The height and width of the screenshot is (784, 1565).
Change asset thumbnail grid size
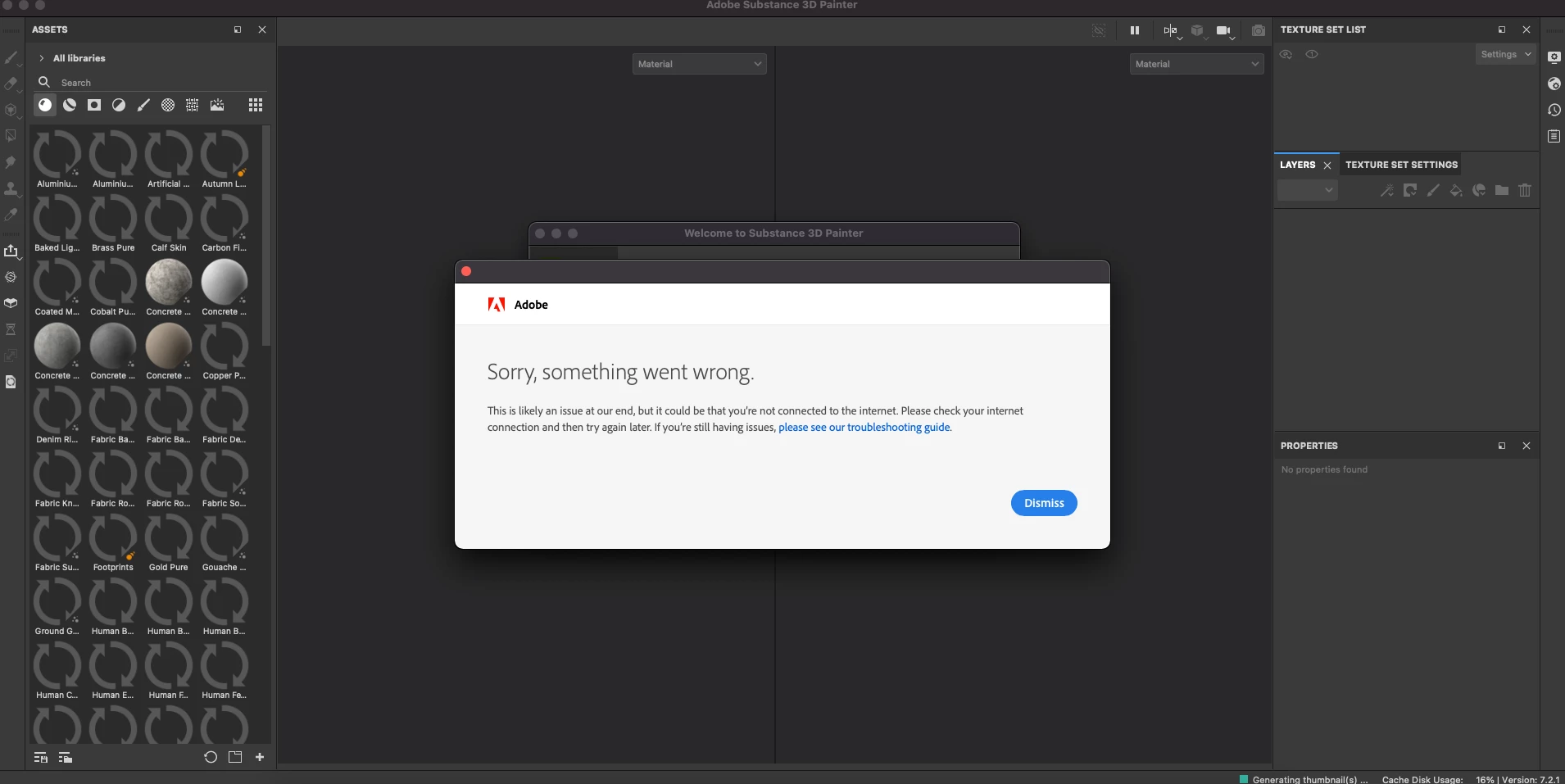[x=256, y=105]
